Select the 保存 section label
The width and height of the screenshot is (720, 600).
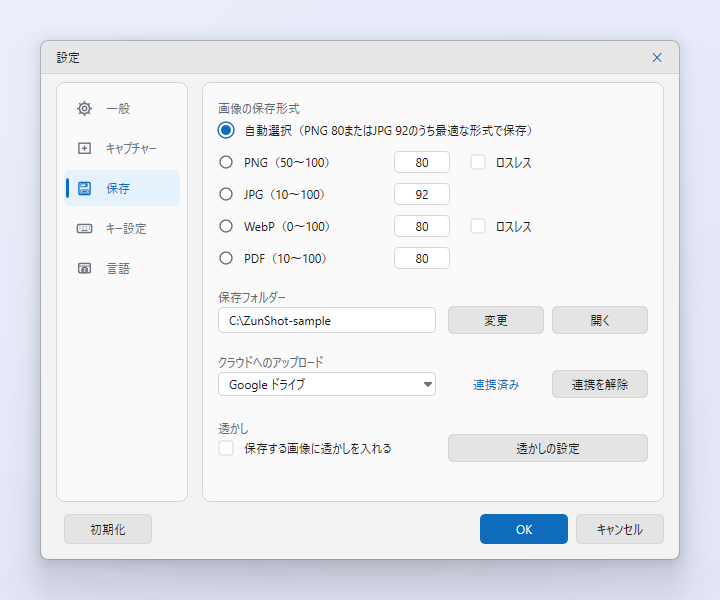(x=118, y=188)
